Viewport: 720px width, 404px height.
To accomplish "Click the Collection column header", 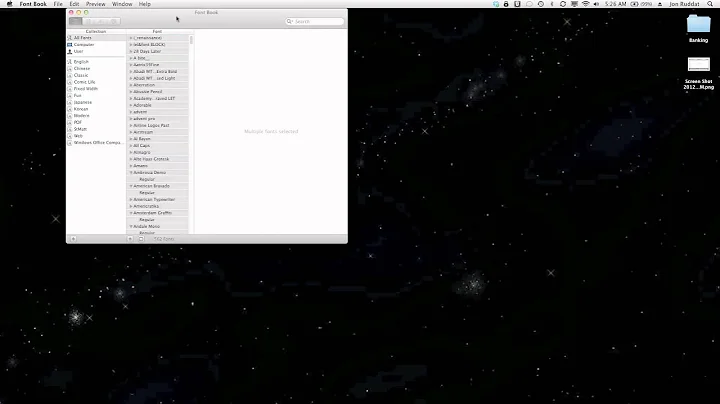I will tap(96, 31).
